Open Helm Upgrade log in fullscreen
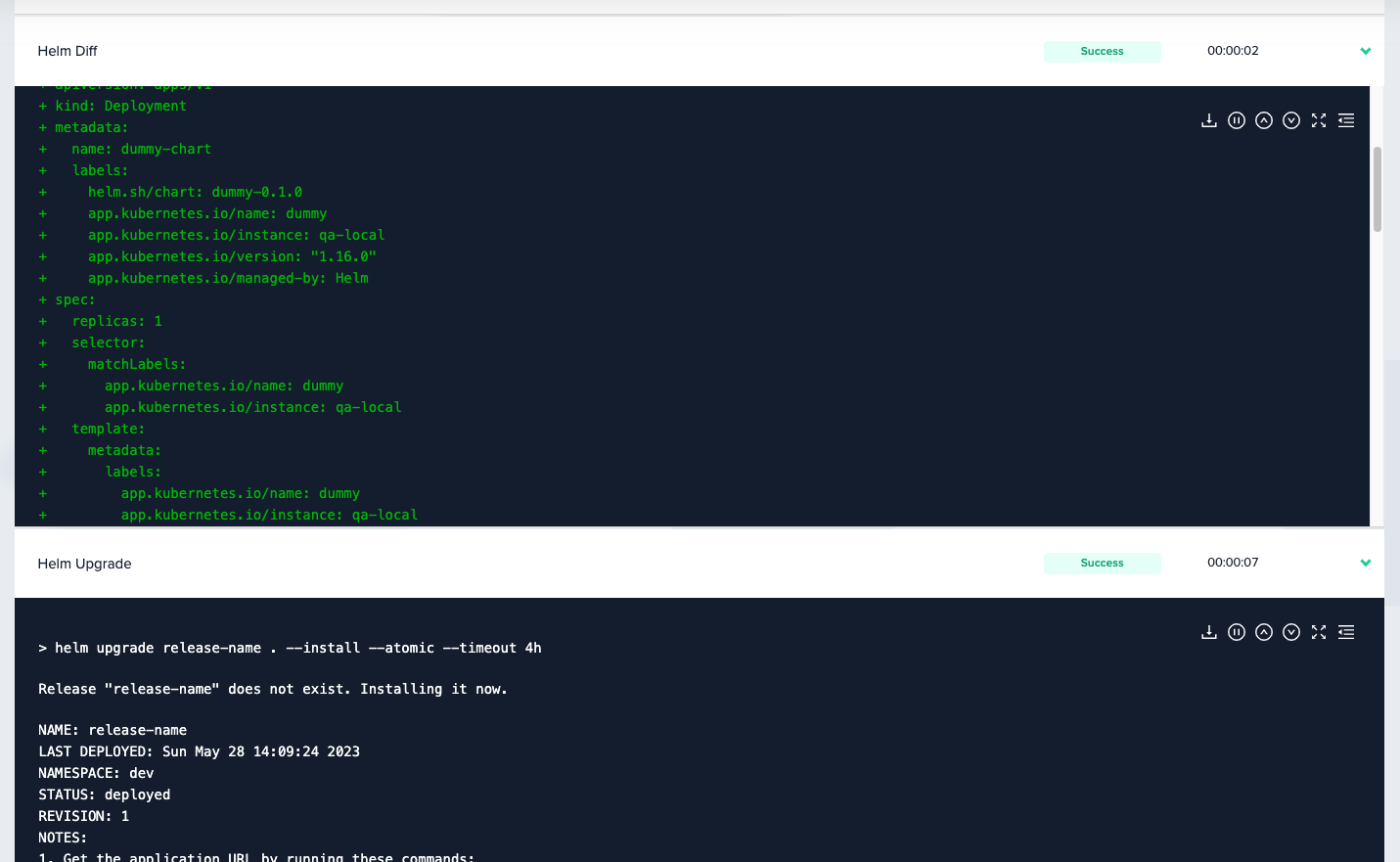The width and height of the screenshot is (1400, 862). click(x=1319, y=632)
